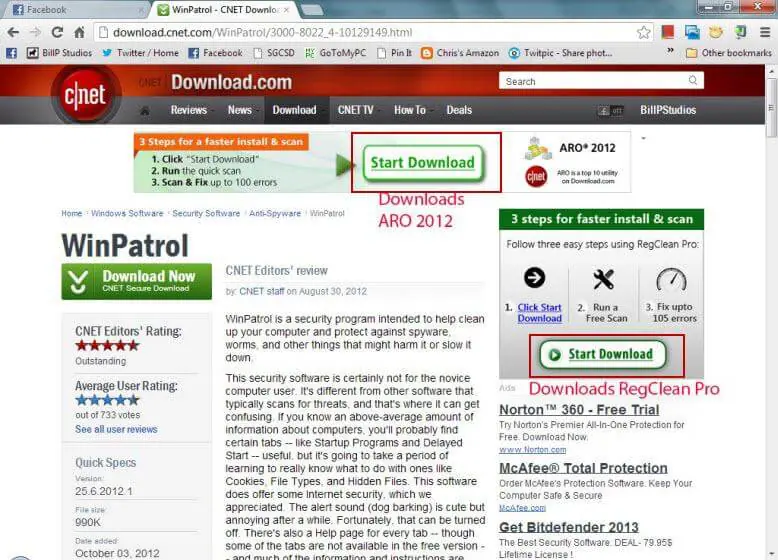This screenshot has width=778, height=560.
Task: Click the blue Average User Rating stars
Action: point(107,400)
